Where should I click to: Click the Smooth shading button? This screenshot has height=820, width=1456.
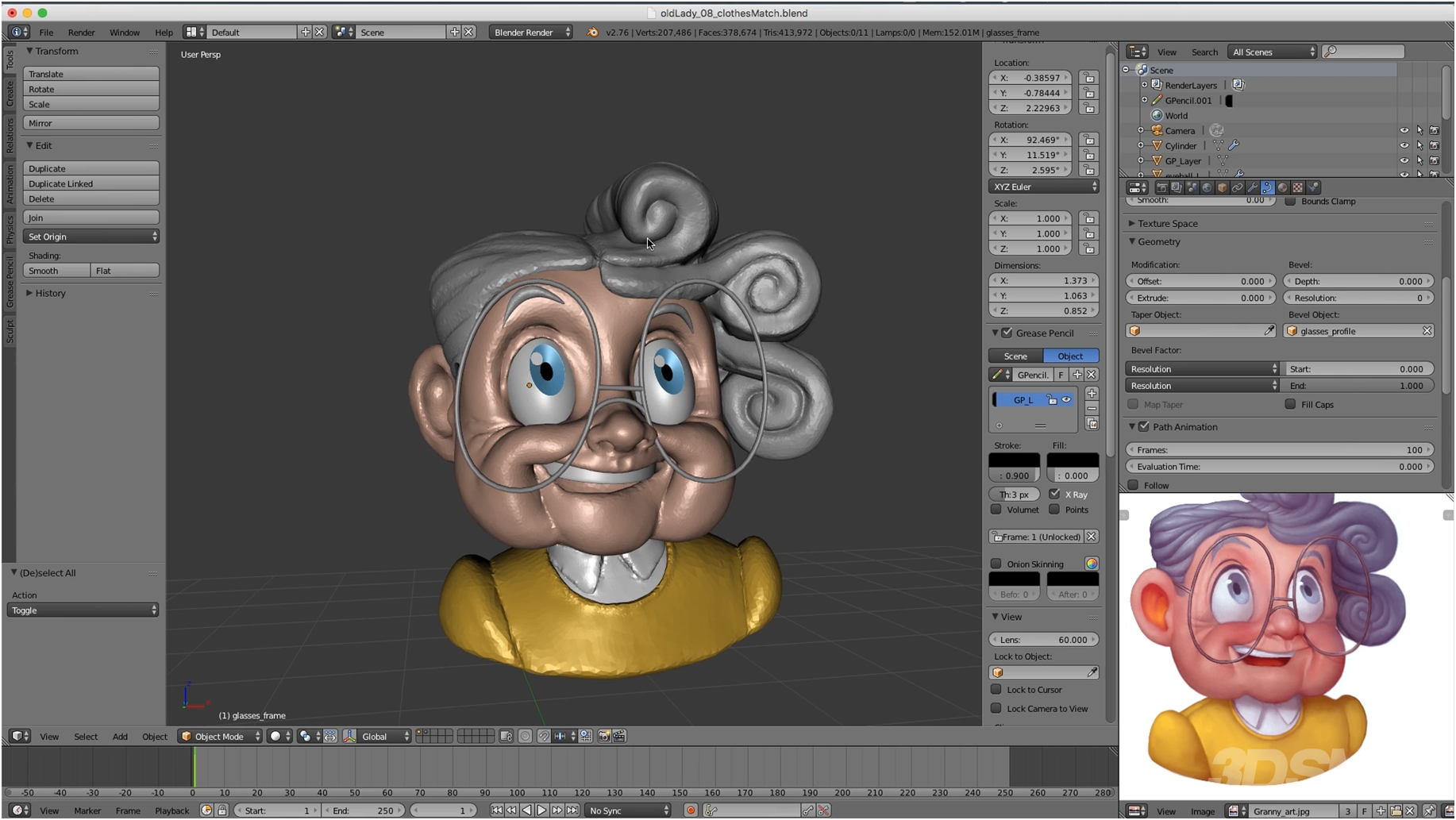56,271
